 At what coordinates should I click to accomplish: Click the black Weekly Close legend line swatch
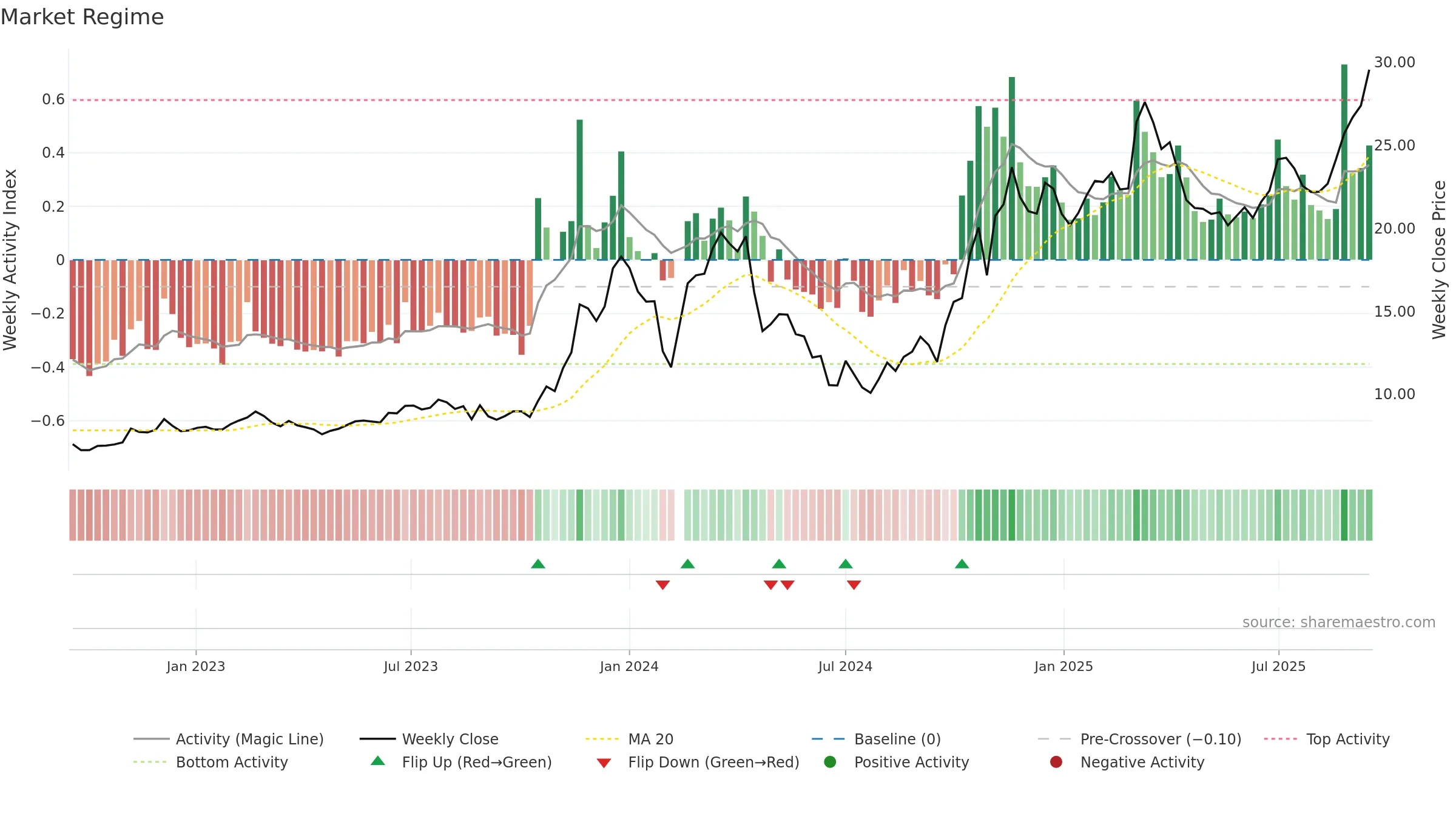click(377, 739)
